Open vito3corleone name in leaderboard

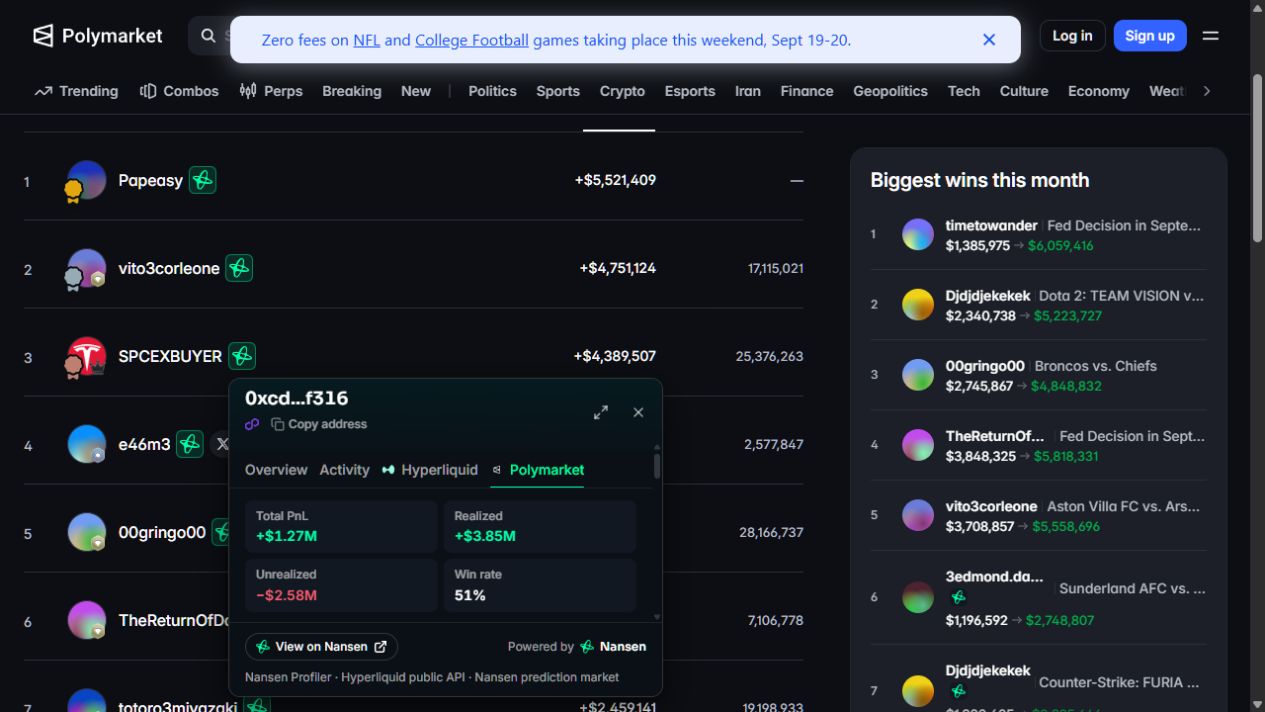coord(169,268)
